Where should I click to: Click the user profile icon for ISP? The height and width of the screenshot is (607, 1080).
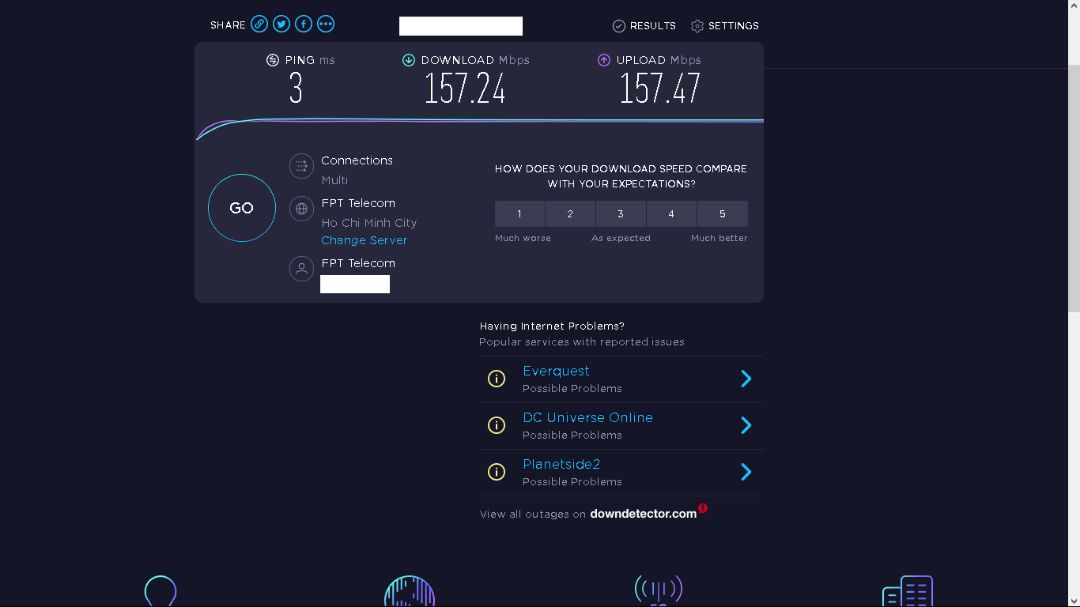[x=301, y=269]
